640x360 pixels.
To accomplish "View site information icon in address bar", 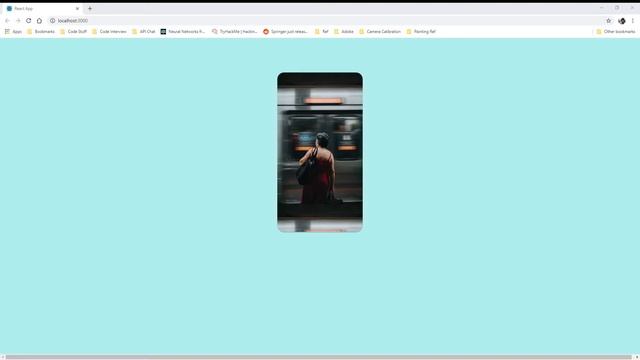I will (x=53, y=21).
